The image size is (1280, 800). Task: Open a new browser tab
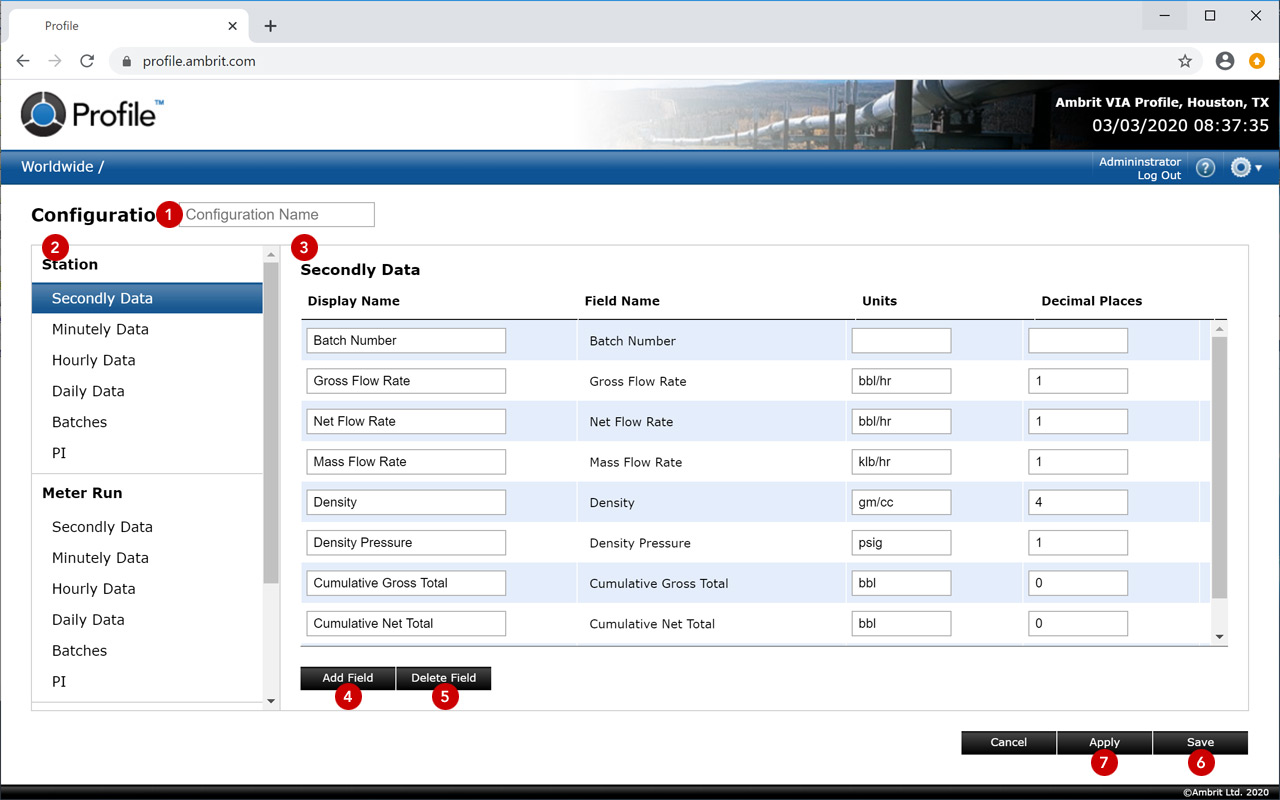click(x=270, y=26)
